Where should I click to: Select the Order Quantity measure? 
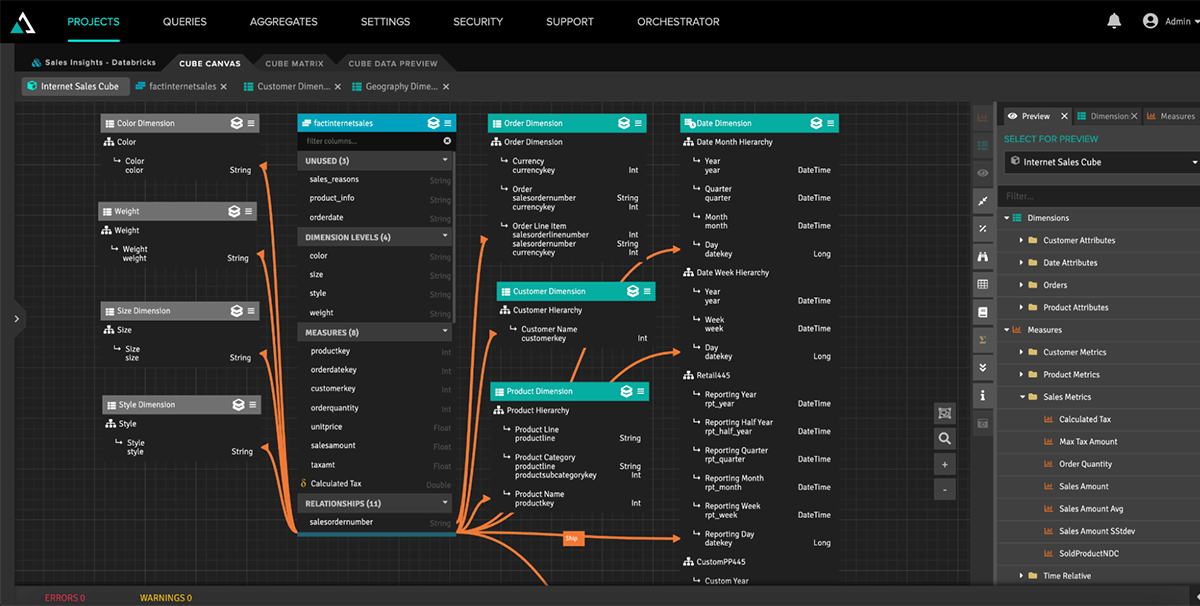[1085, 464]
